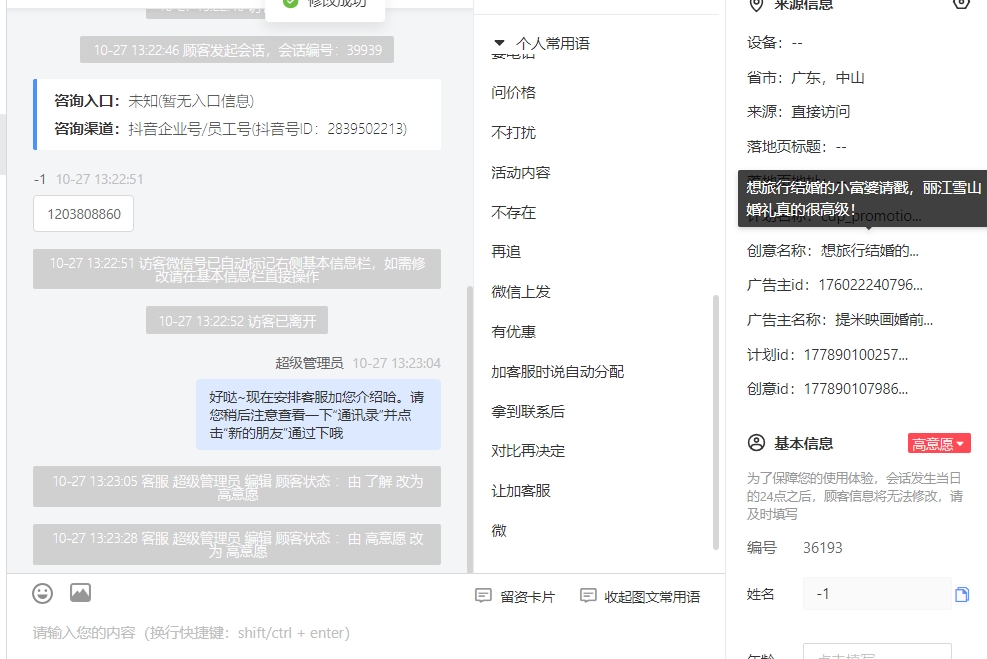Click the 创意名称 value text
987x659 pixels.
870,251
